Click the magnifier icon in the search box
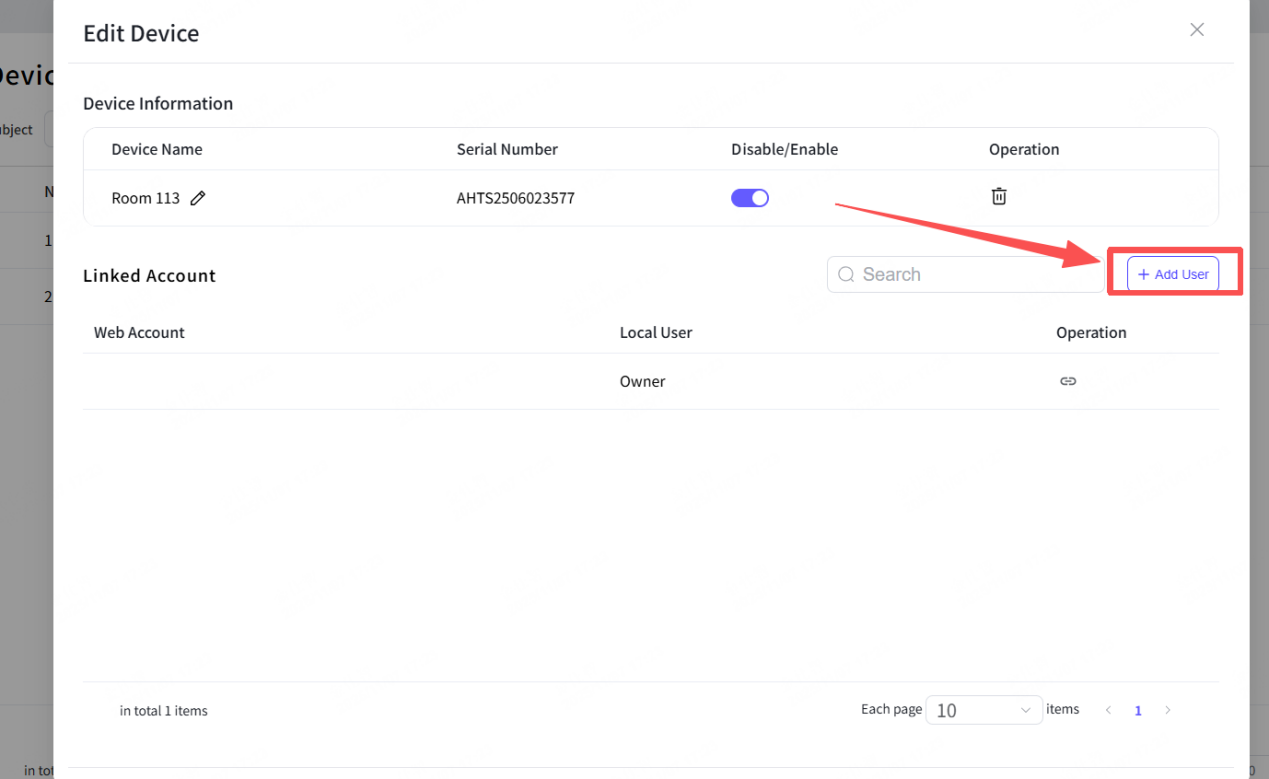This screenshot has width=1269, height=779. (x=846, y=275)
